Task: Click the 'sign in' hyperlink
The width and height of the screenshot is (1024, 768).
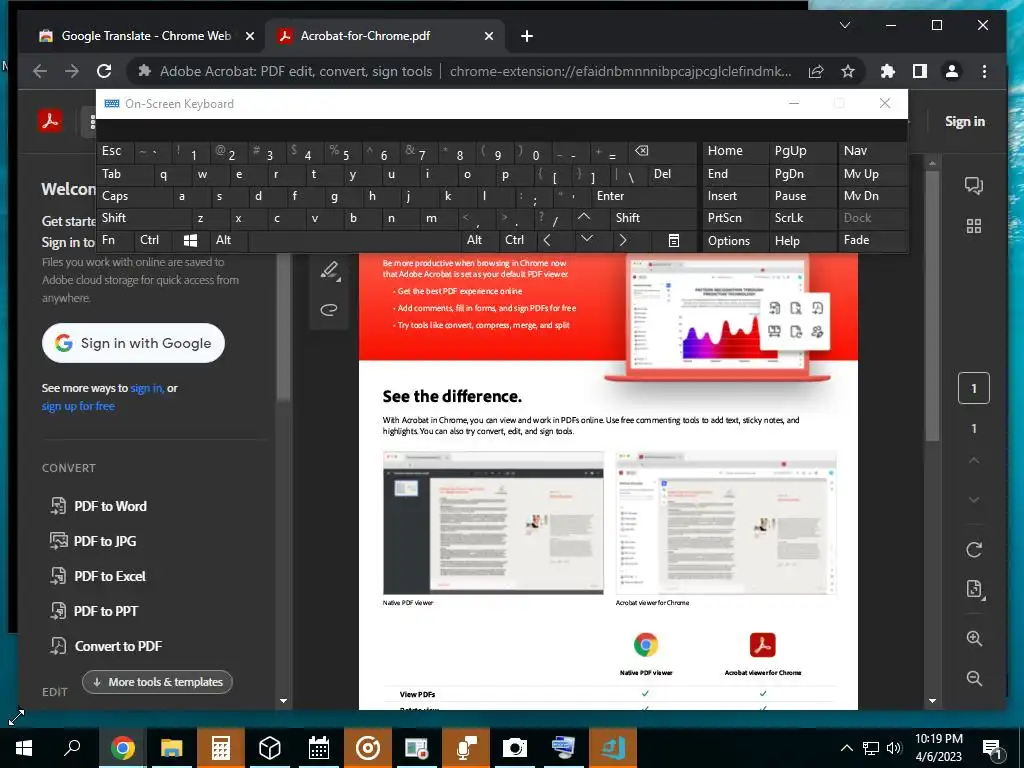Action: [146, 388]
